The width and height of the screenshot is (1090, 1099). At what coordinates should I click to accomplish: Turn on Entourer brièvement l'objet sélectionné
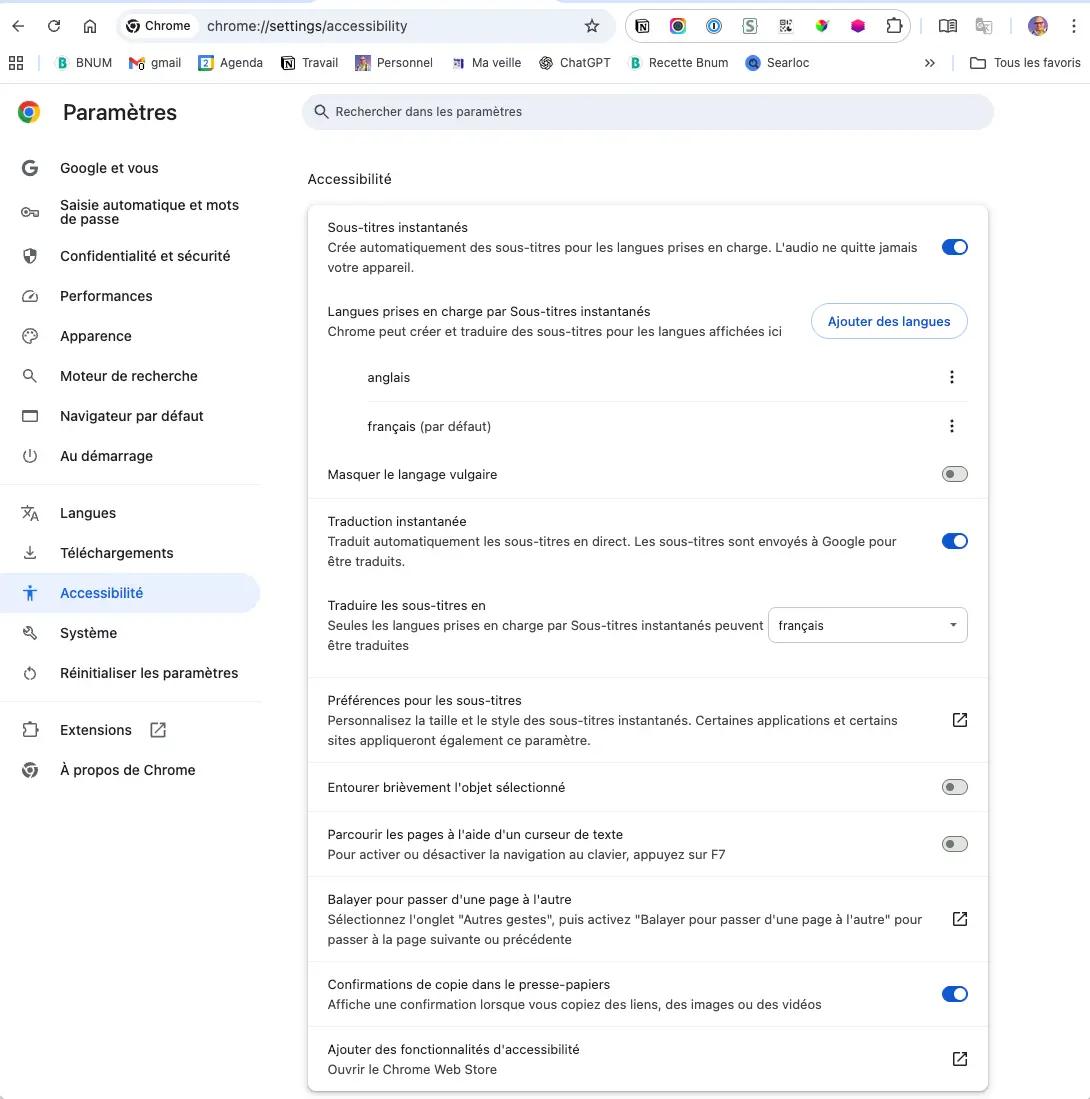(954, 787)
